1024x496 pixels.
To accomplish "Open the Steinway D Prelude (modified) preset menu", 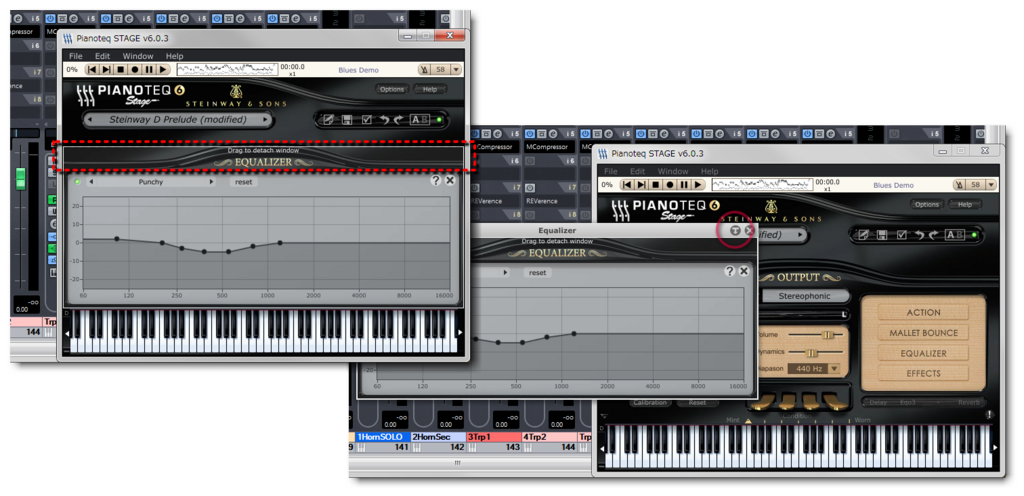I will 177,120.
